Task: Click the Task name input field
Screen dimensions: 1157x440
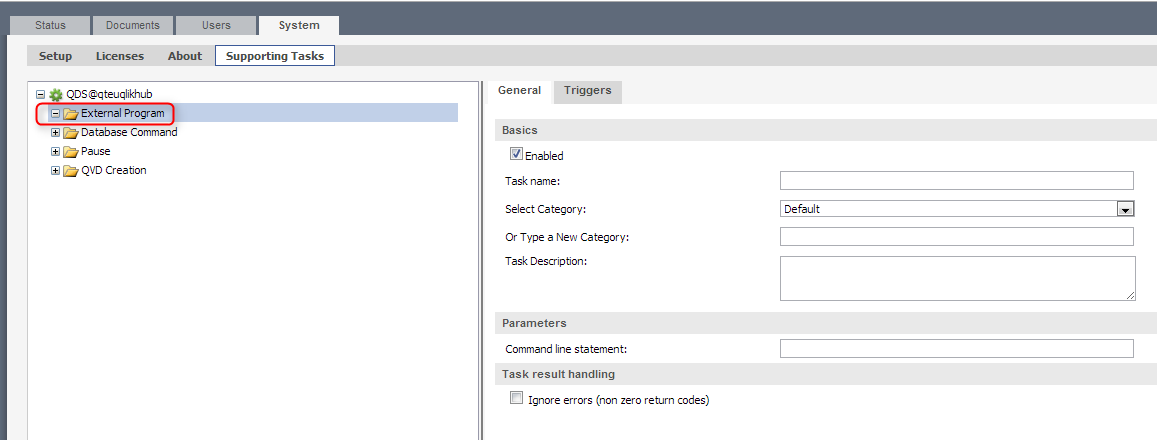Action: point(956,181)
